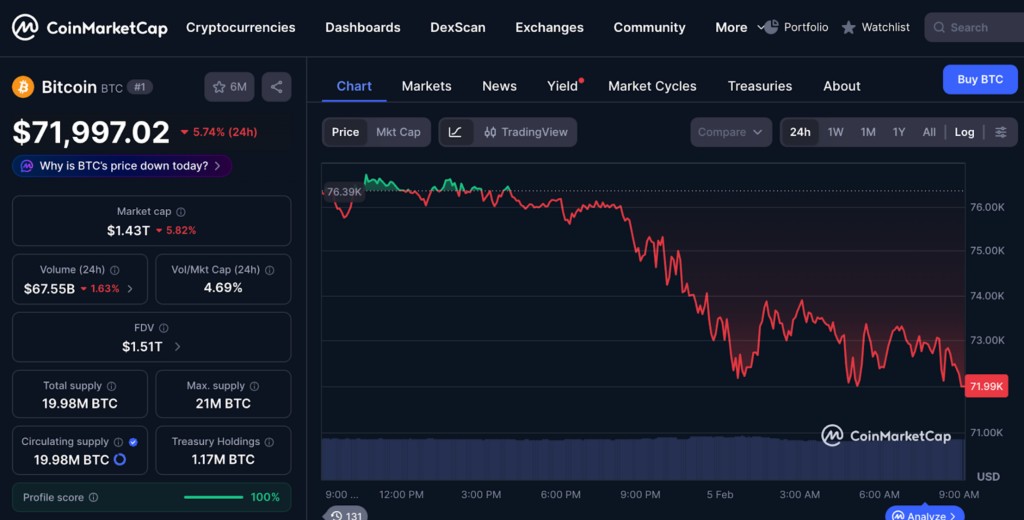This screenshot has height=520, width=1024.
Task: Open Cryptocurrencies navigation menu
Action: [240, 27]
